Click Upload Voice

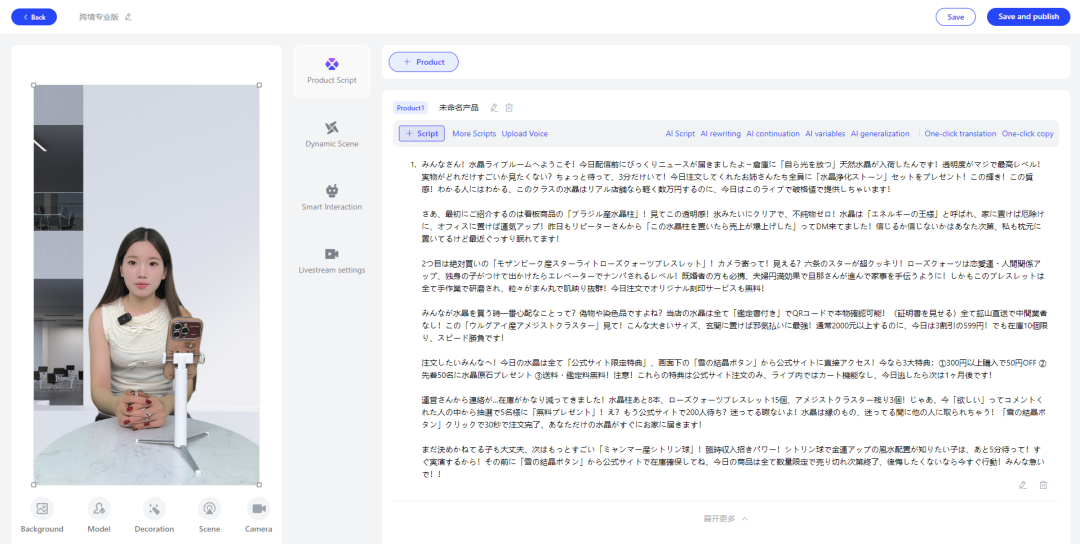(525, 134)
